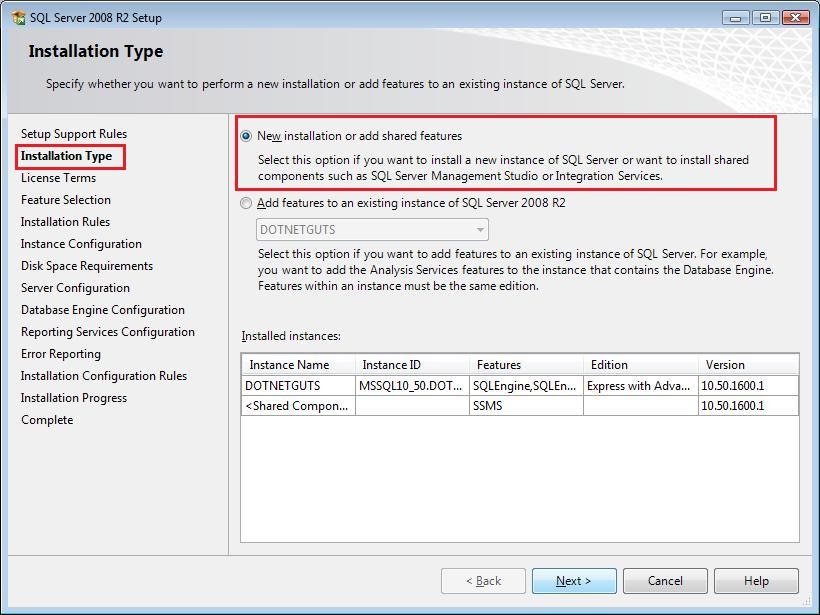Screen dimensions: 820x615
Task: Select Installation Rules step
Action: [x=65, y=222]
